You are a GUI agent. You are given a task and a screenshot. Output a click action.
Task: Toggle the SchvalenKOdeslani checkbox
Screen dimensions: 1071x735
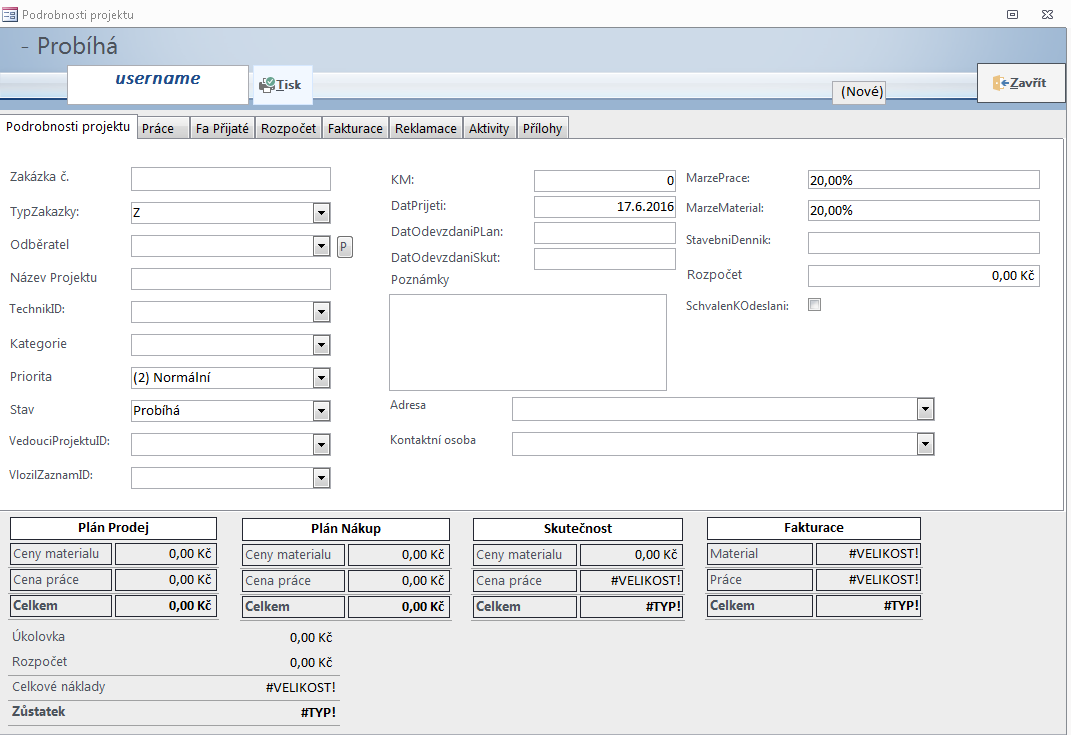pyautogui.click(x=814, y=305)
